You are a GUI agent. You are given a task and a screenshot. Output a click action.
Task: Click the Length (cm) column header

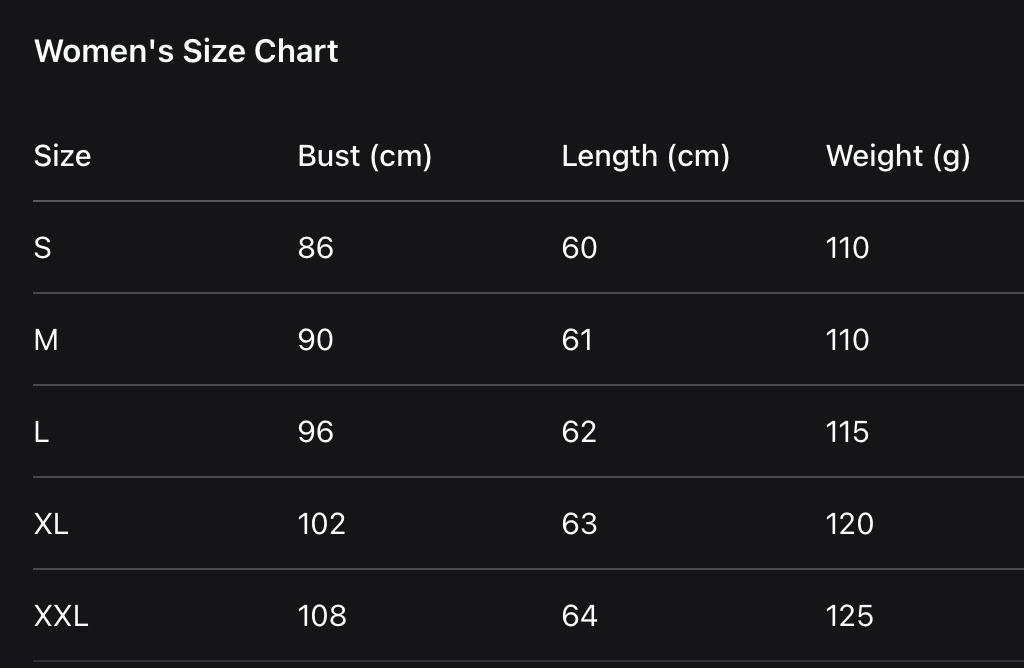tap(645, 156)
